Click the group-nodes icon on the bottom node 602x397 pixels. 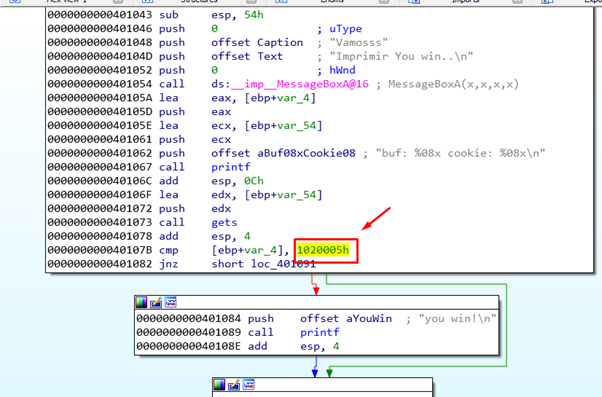click(249, 384)
